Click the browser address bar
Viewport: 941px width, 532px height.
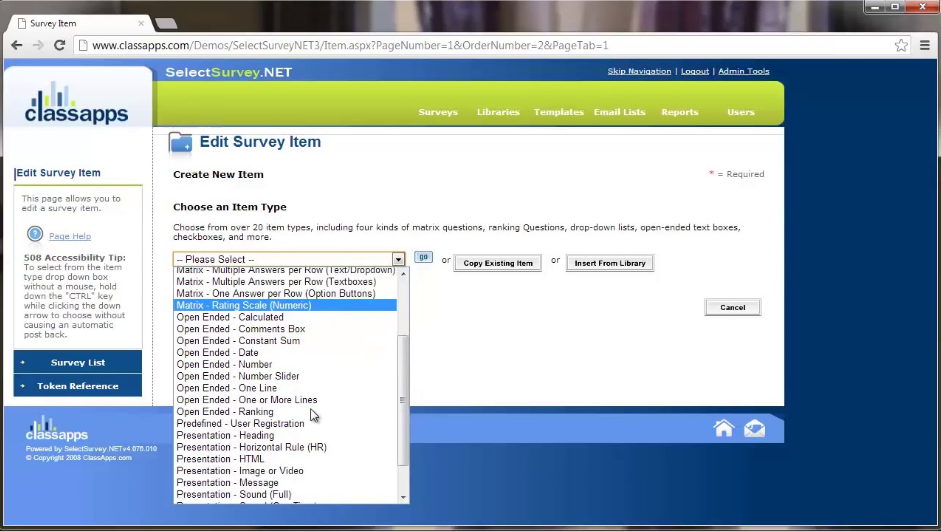[x=480, y=45]
